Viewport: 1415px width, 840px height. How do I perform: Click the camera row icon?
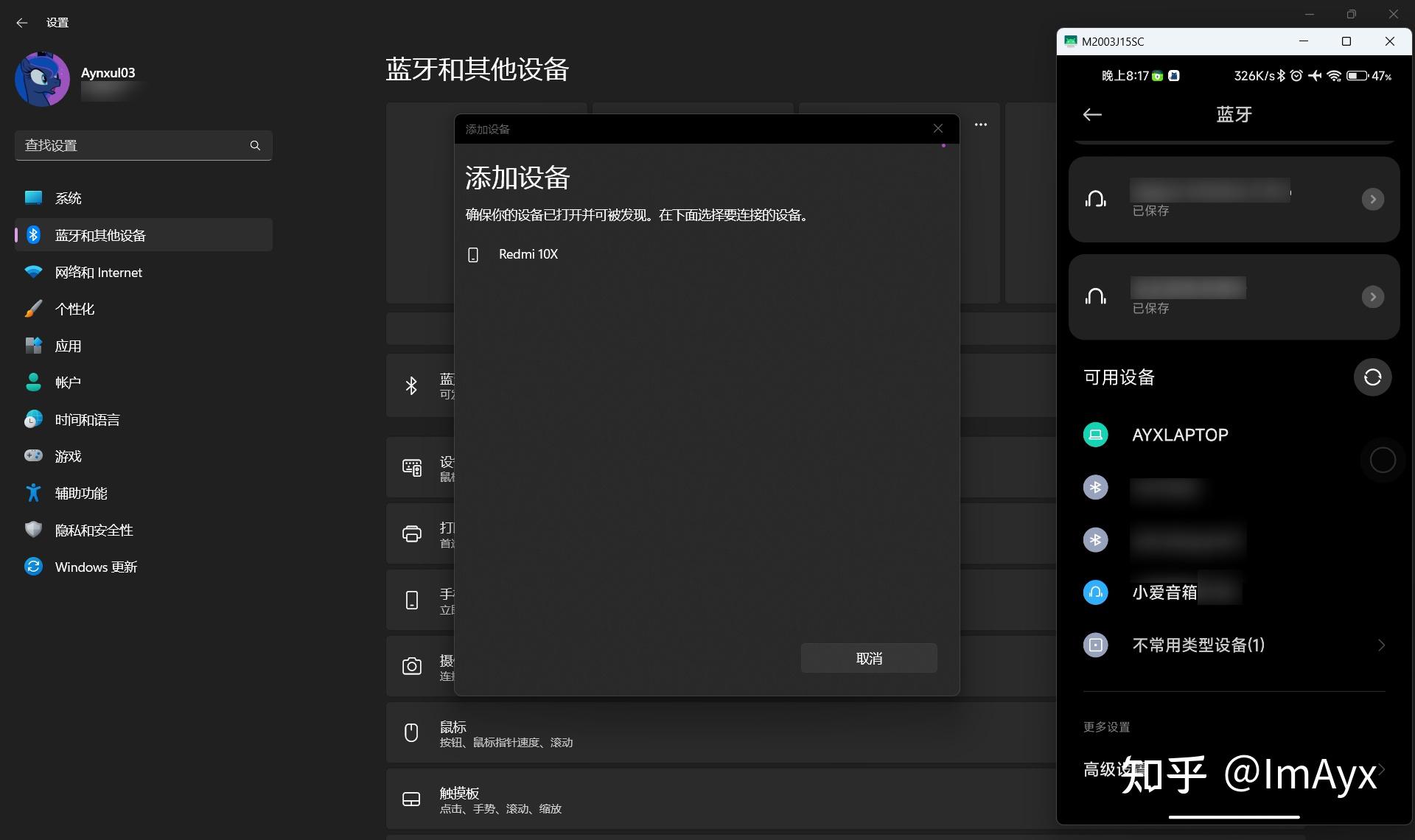pos(411,666)
